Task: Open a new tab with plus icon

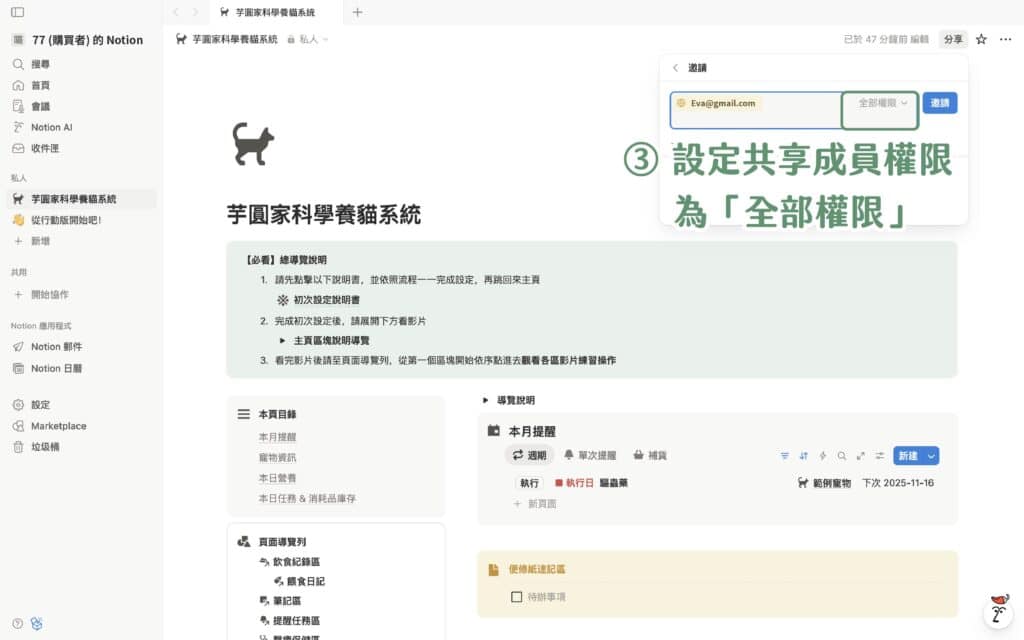Action: 358,12
